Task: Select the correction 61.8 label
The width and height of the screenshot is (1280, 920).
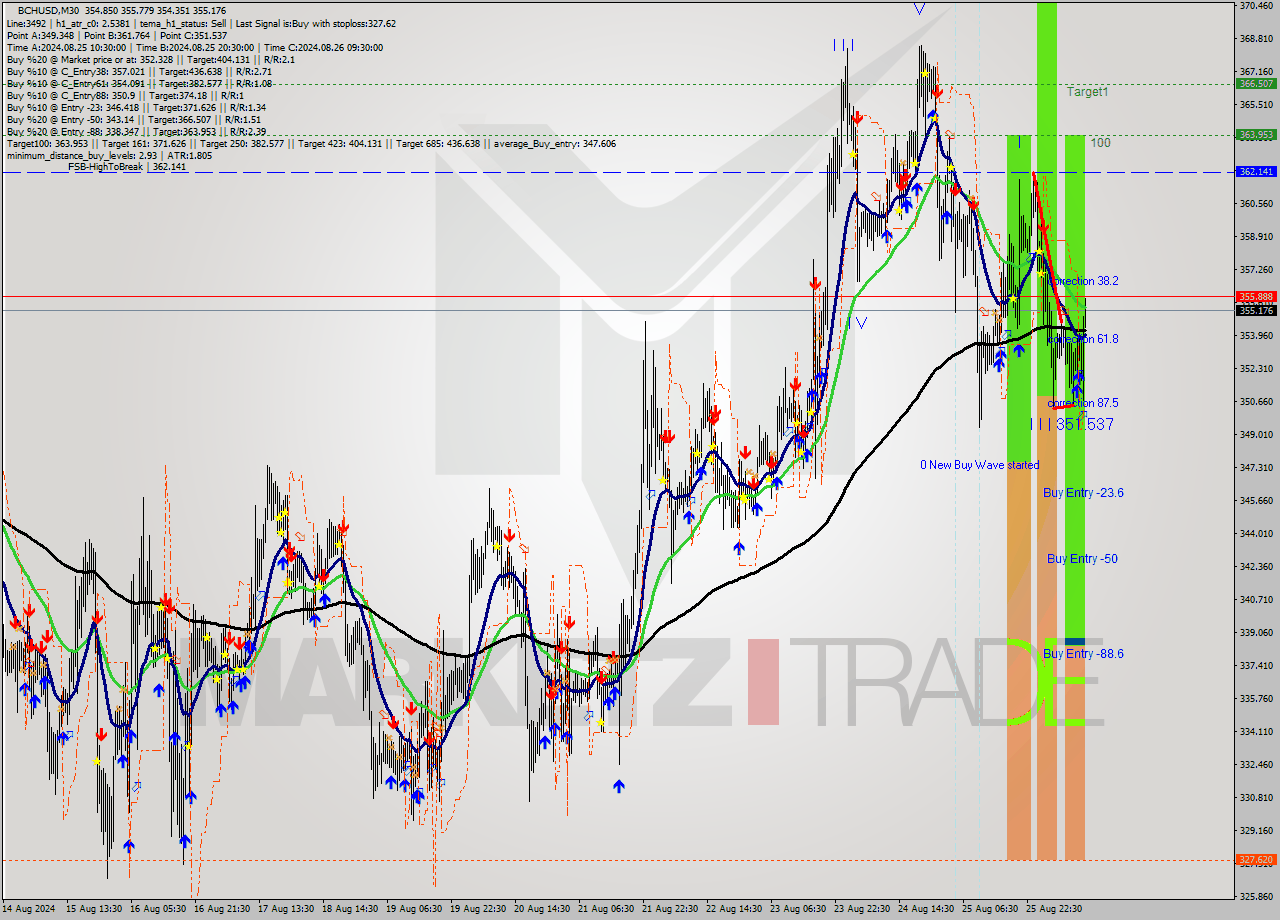Action: coord(1083,339)
